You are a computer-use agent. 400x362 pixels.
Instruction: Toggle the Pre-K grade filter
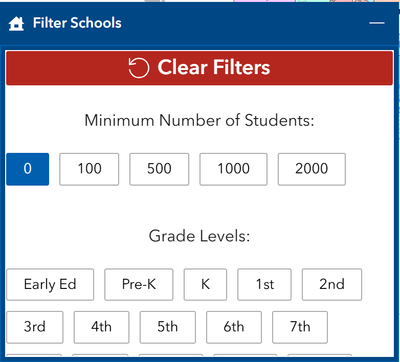click(139, 285)
